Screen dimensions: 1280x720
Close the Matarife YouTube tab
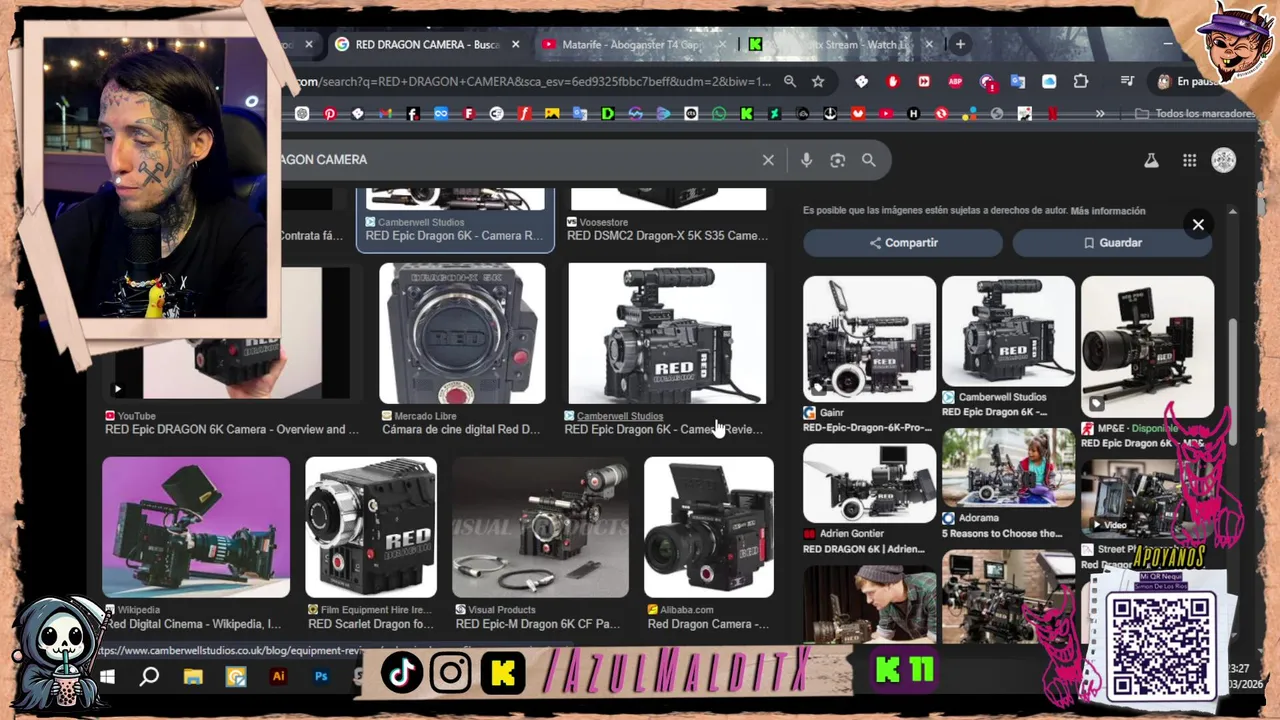723,45
